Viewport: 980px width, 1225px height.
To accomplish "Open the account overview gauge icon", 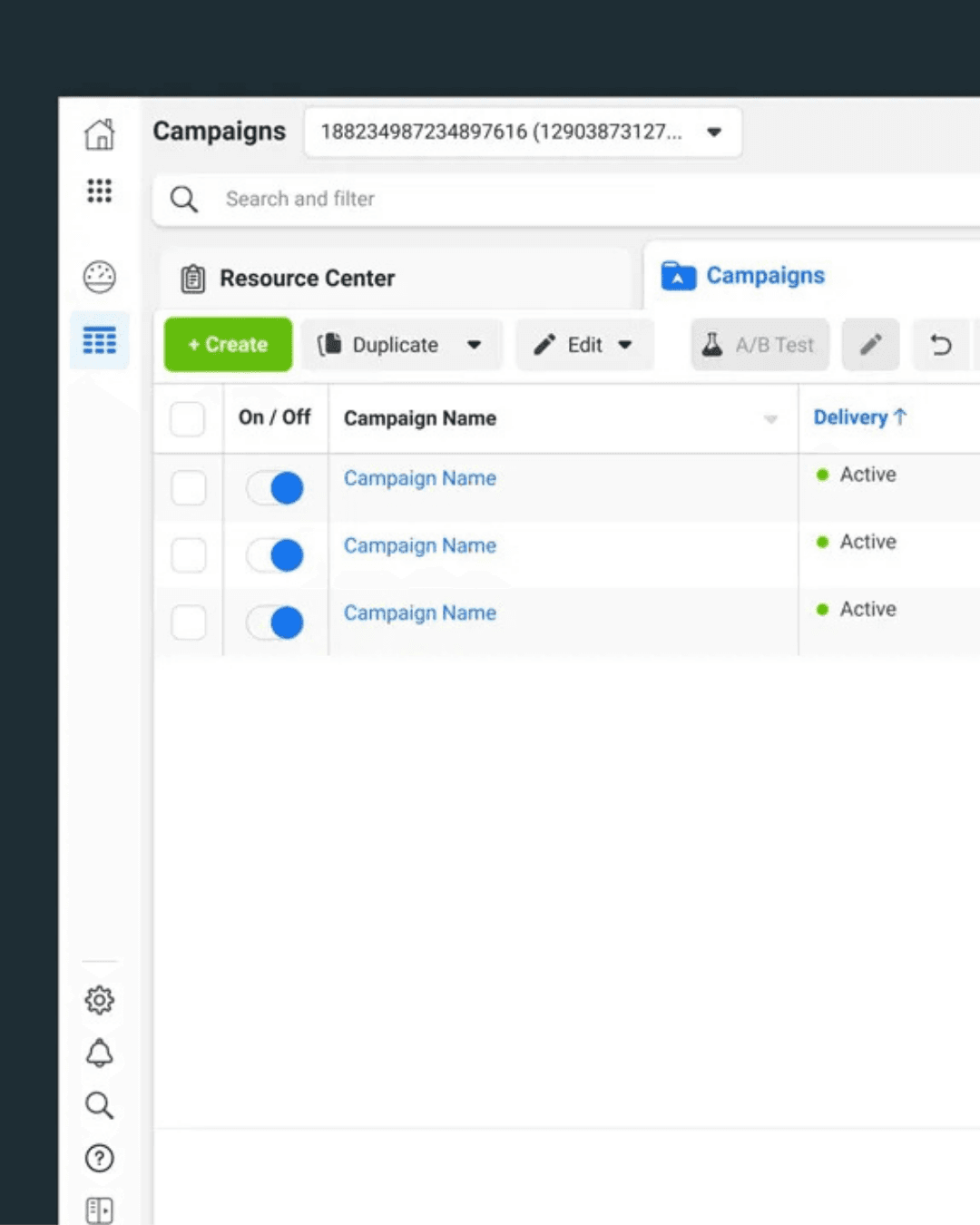I will (x=100, y=277).
